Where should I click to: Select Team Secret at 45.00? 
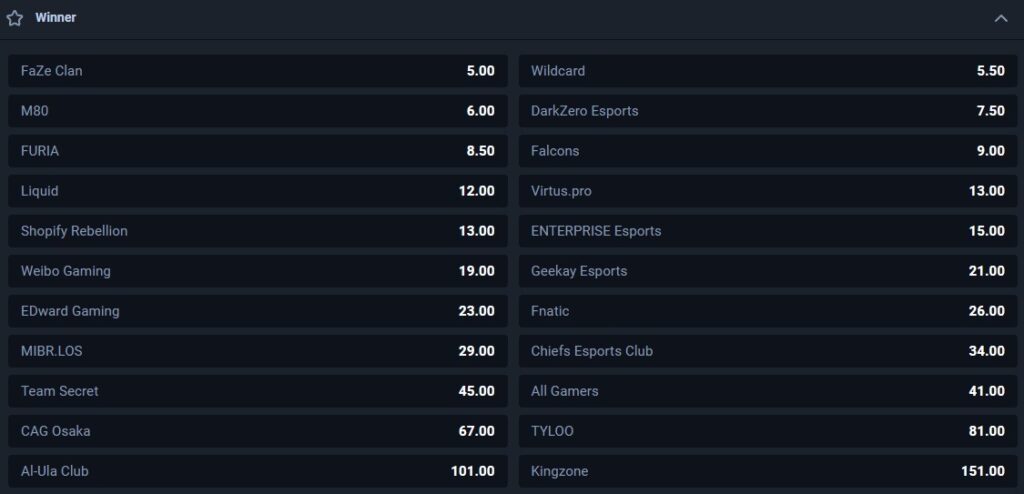(x=257, y=391)
